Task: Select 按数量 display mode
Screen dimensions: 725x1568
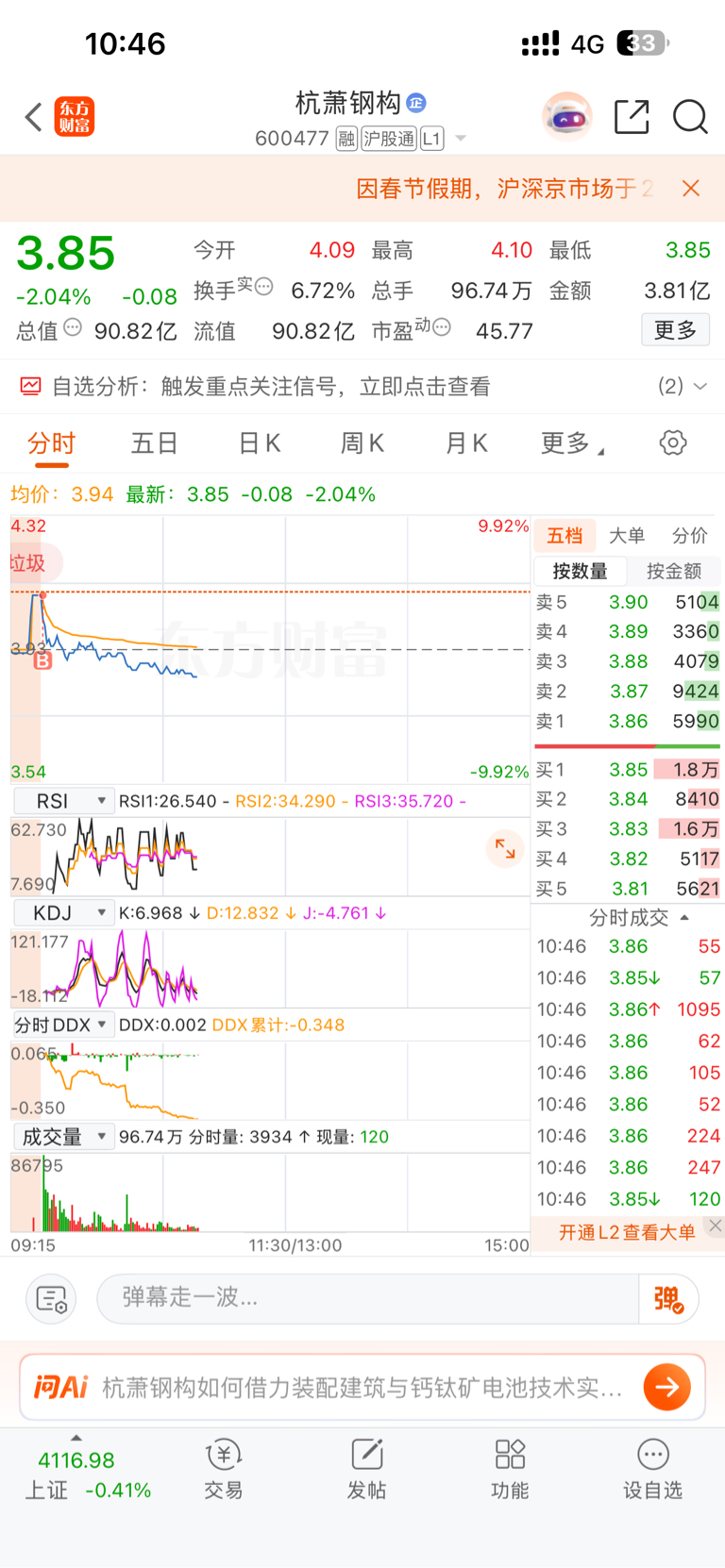Action: [580, 571]
